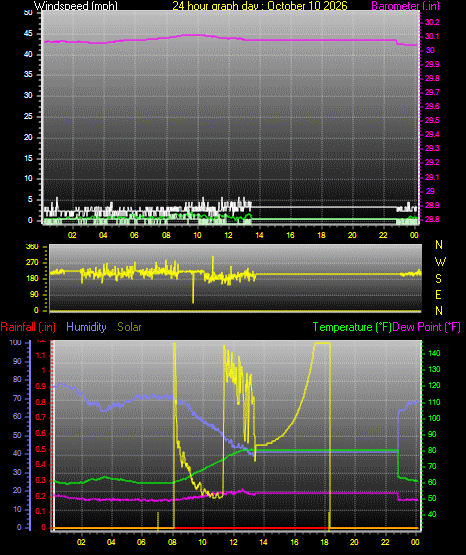Image resolution: width=466 pixels, height=555 pixels.
Task: Select green 120 on the temperature axis
Action: click(x=434, y=385)
